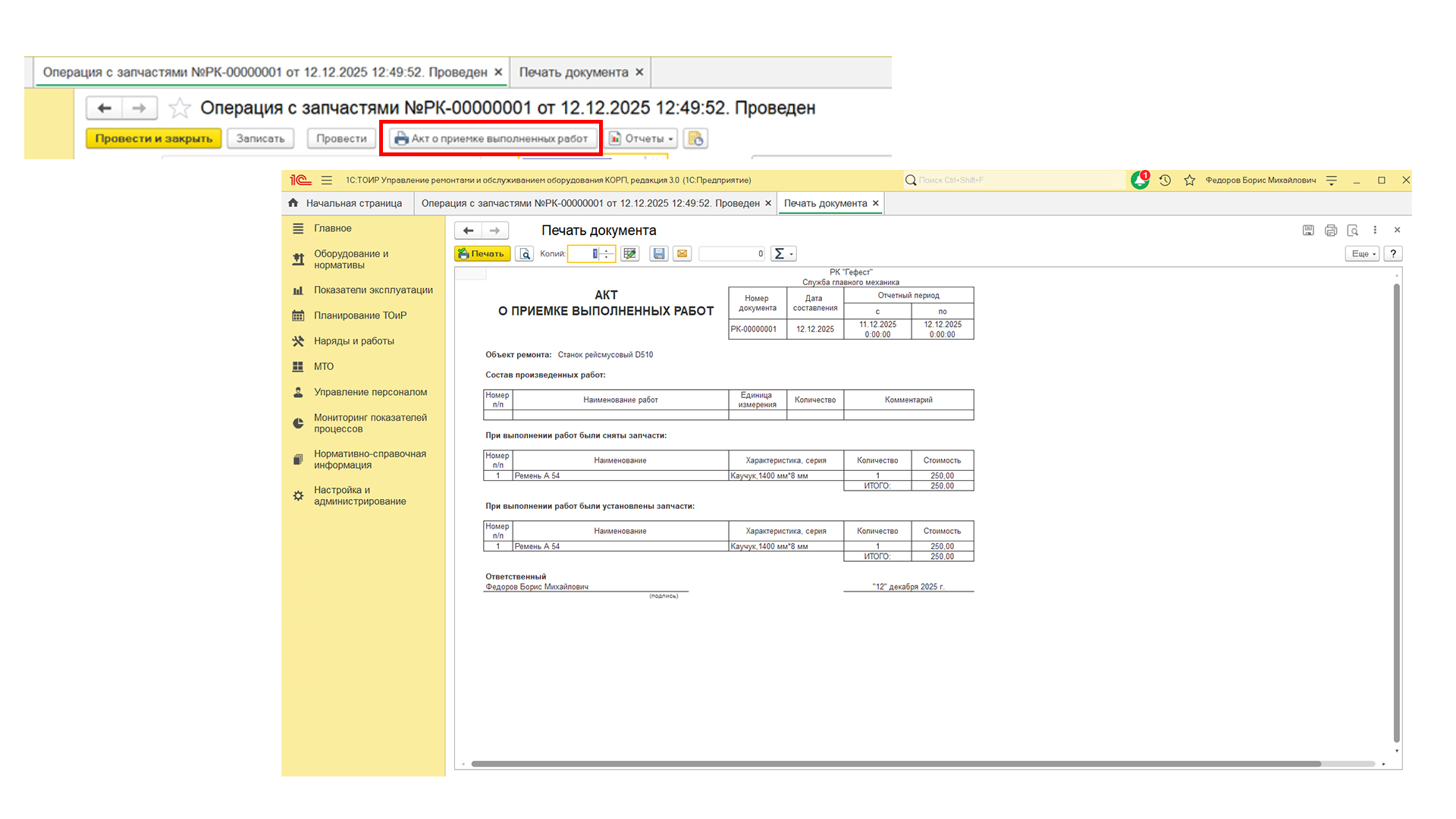Image resolution: width=1456 pixels, height=819 pixels.
Task: Open Наряды и работы section
Action: pos(353,341)
